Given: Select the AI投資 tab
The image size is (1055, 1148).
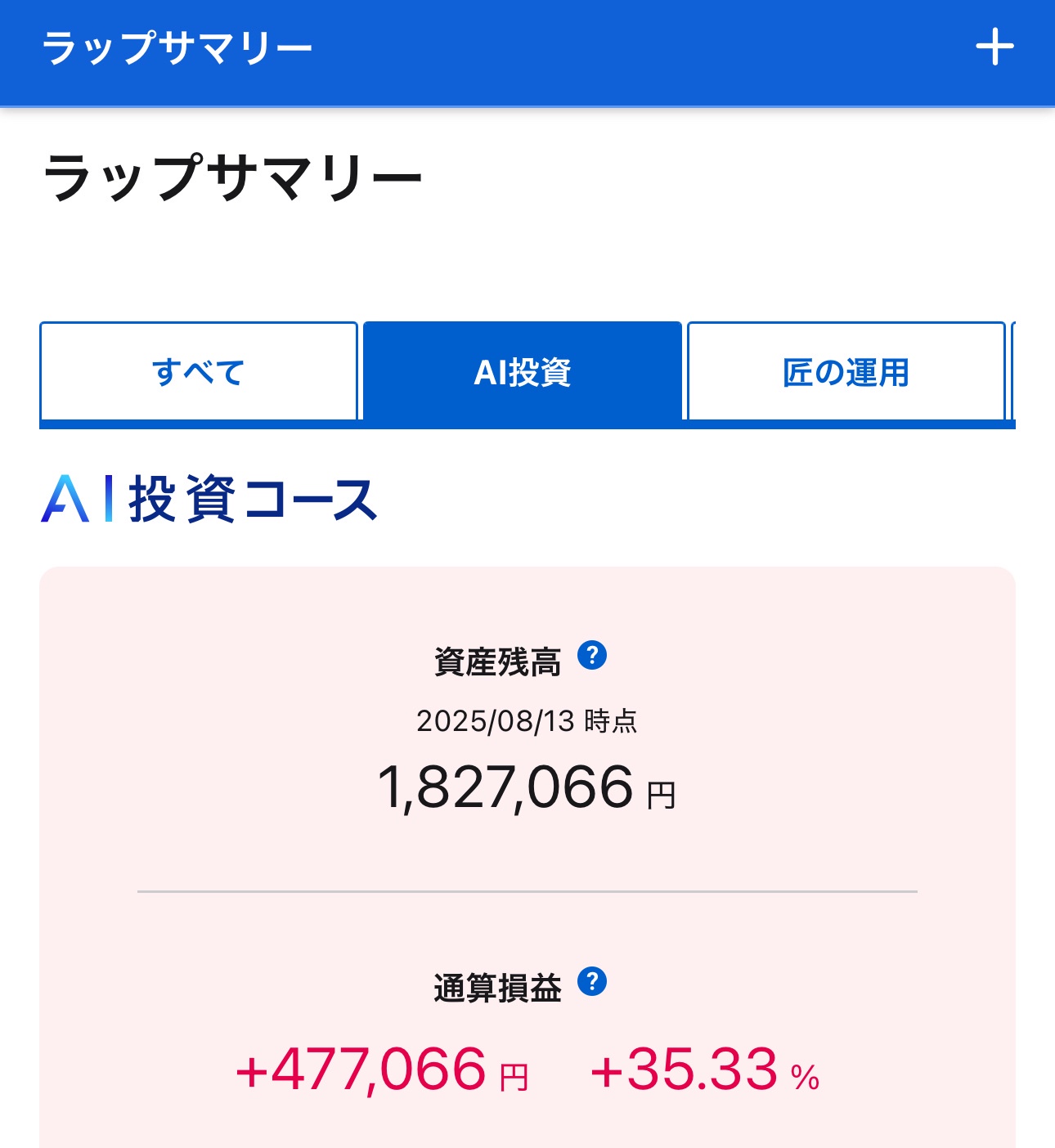Looking at the screenshot, I should click(x=523, y=371).
